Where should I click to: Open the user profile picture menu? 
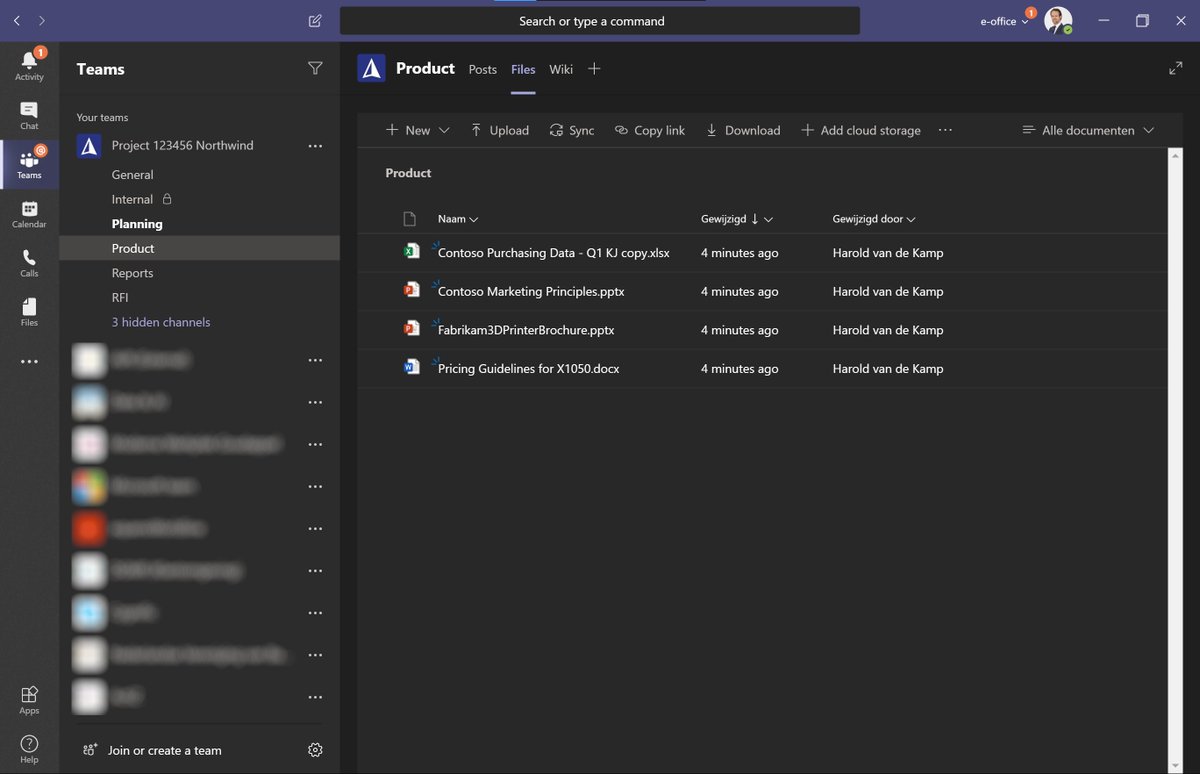click(x=1058, y=20)
